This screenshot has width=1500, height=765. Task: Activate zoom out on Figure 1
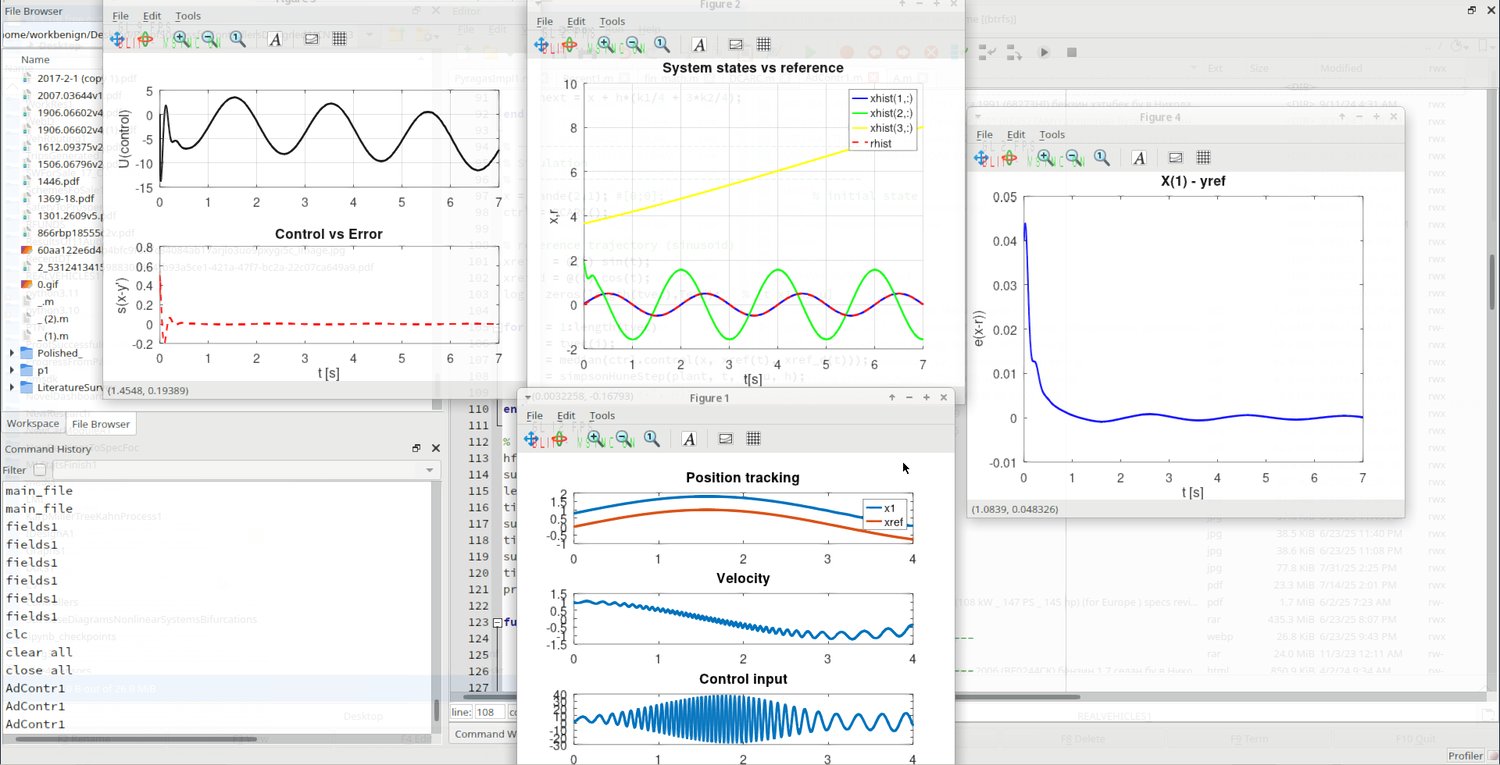pyautogui.click(x=623, y=438)
